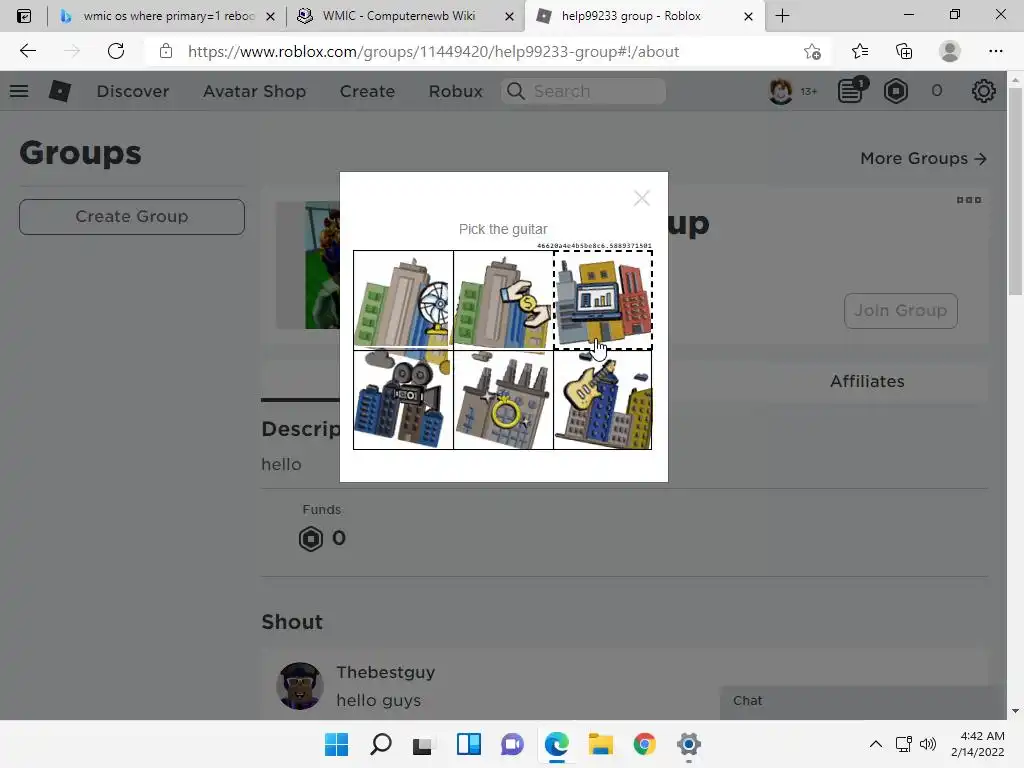Screen dimensions: 1024x768
Task: Show hidden system tray icons chevron
Action: tap(876, 744)
